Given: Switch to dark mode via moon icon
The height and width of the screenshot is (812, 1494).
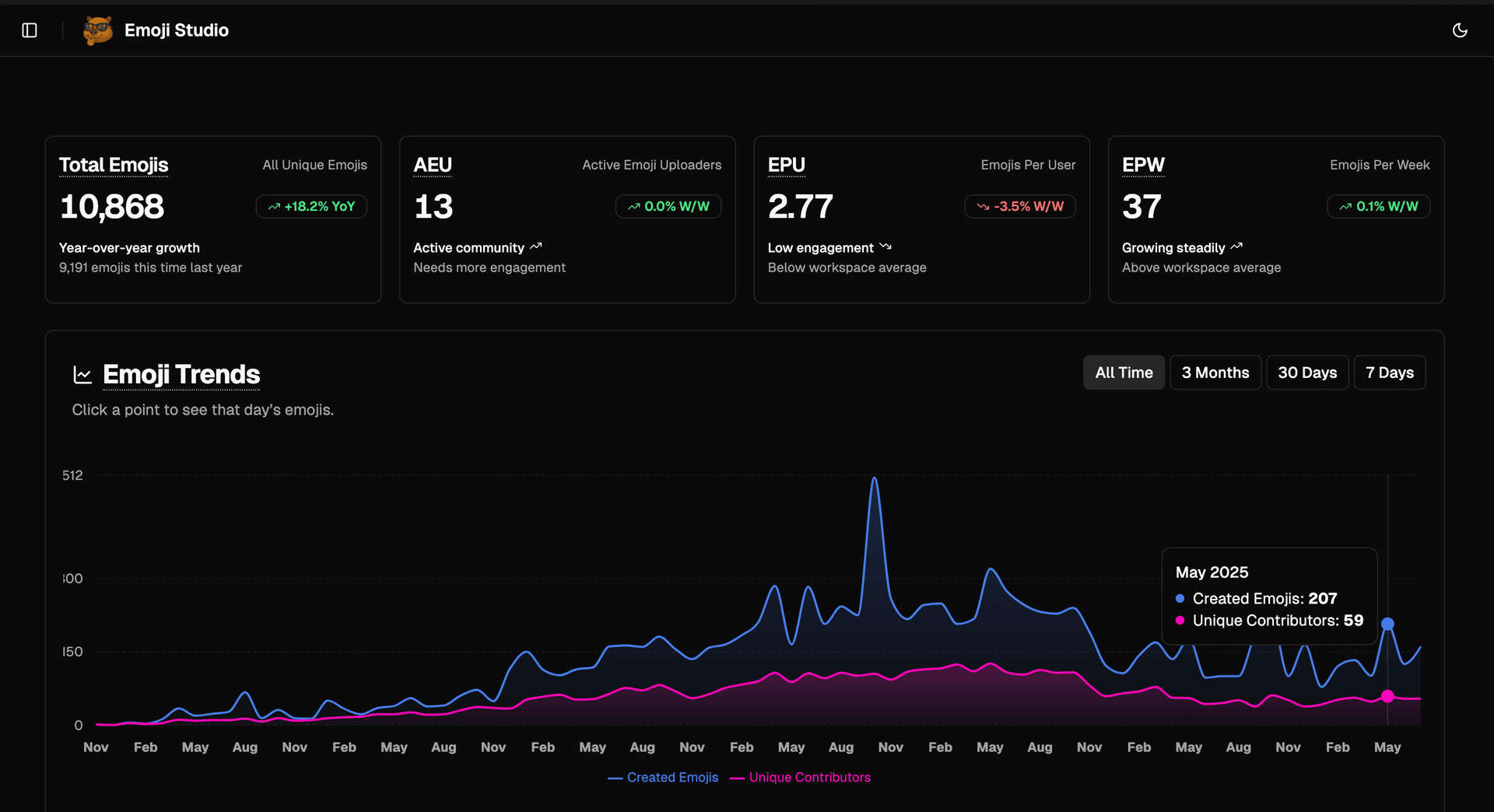Looking at the screenshot, I should 1460,30.
